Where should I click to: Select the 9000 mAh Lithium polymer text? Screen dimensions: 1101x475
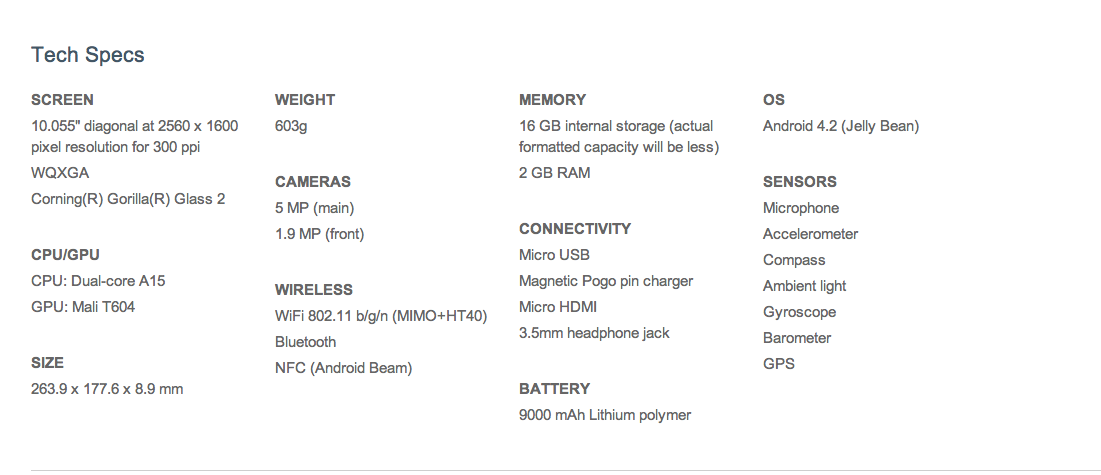click(605, 415)
